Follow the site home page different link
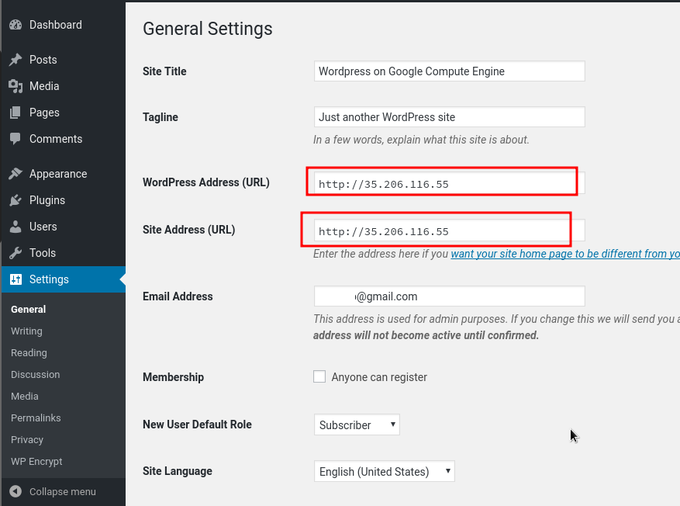 click(x=565, y=254)
